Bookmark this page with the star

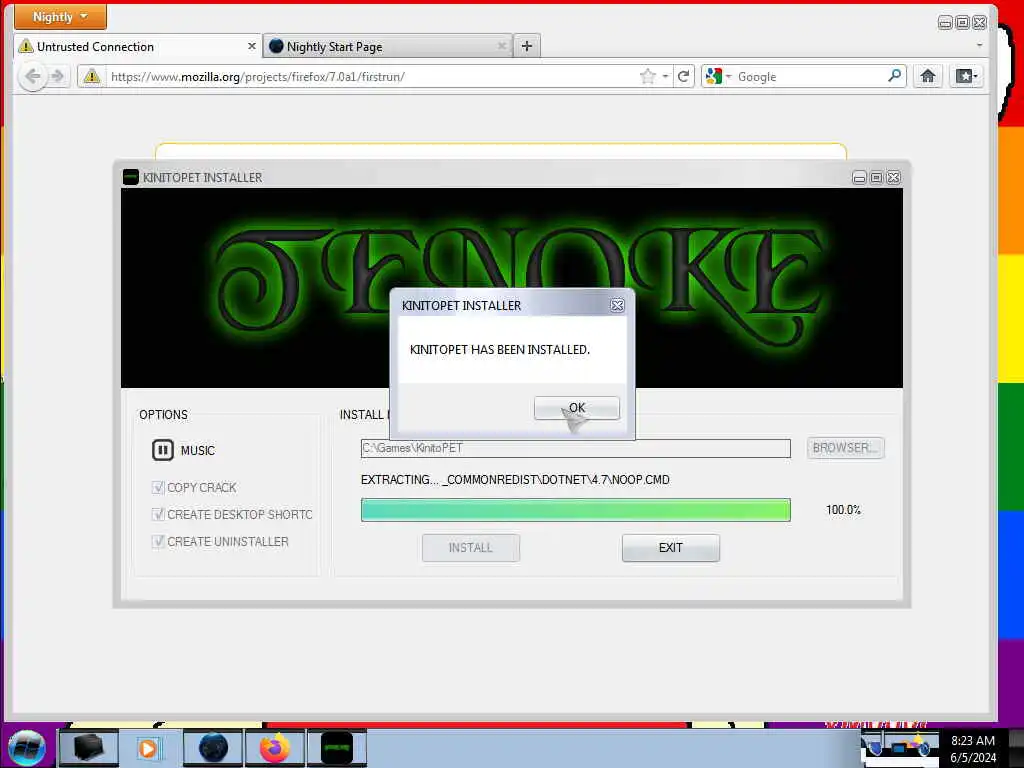pyautogui.click(x=647, y=76)
